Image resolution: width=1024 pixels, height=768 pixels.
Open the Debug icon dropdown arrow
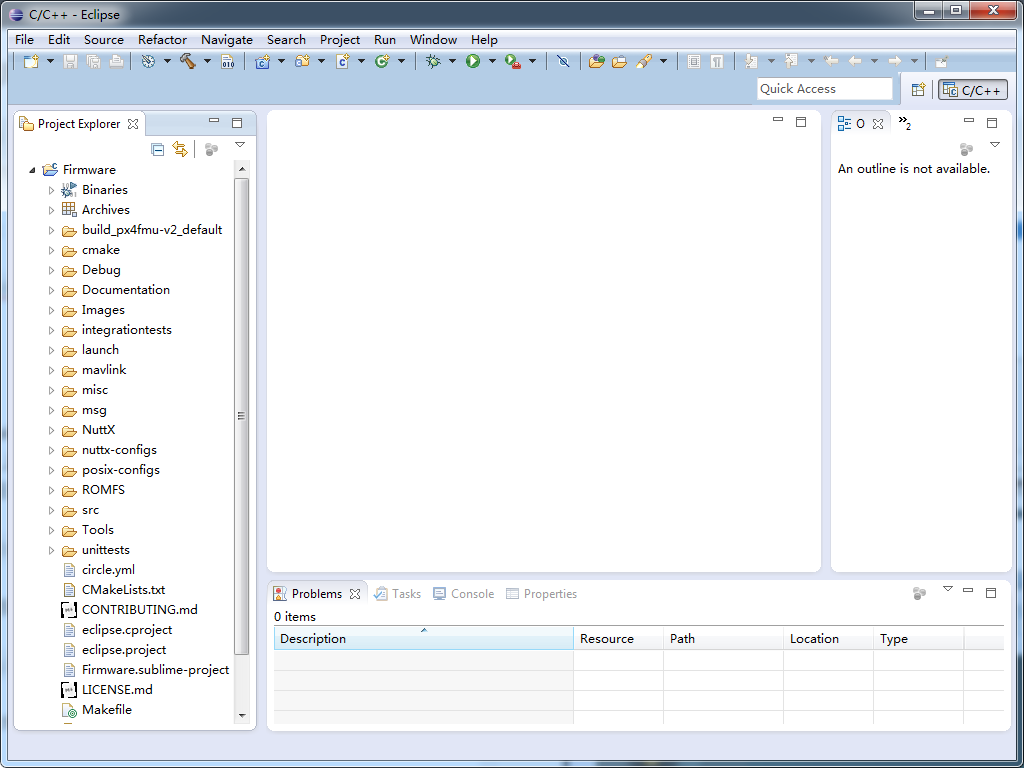click(452, 61)
